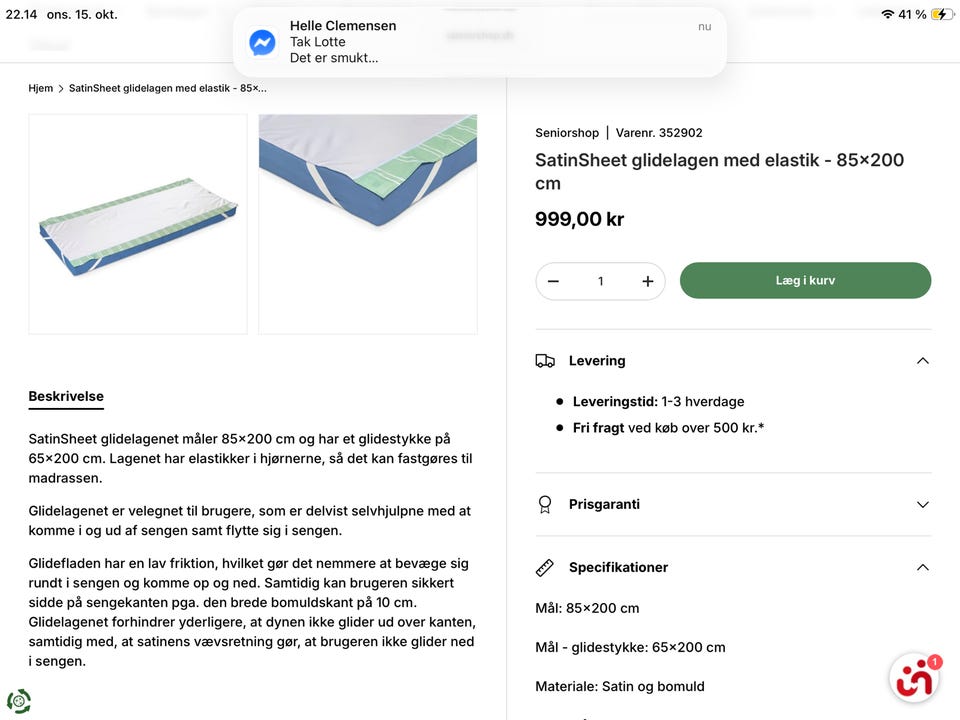Viewport: 960px width, 720px height.
Task: Tap the delivery truck icon
Action: point(545,361)
